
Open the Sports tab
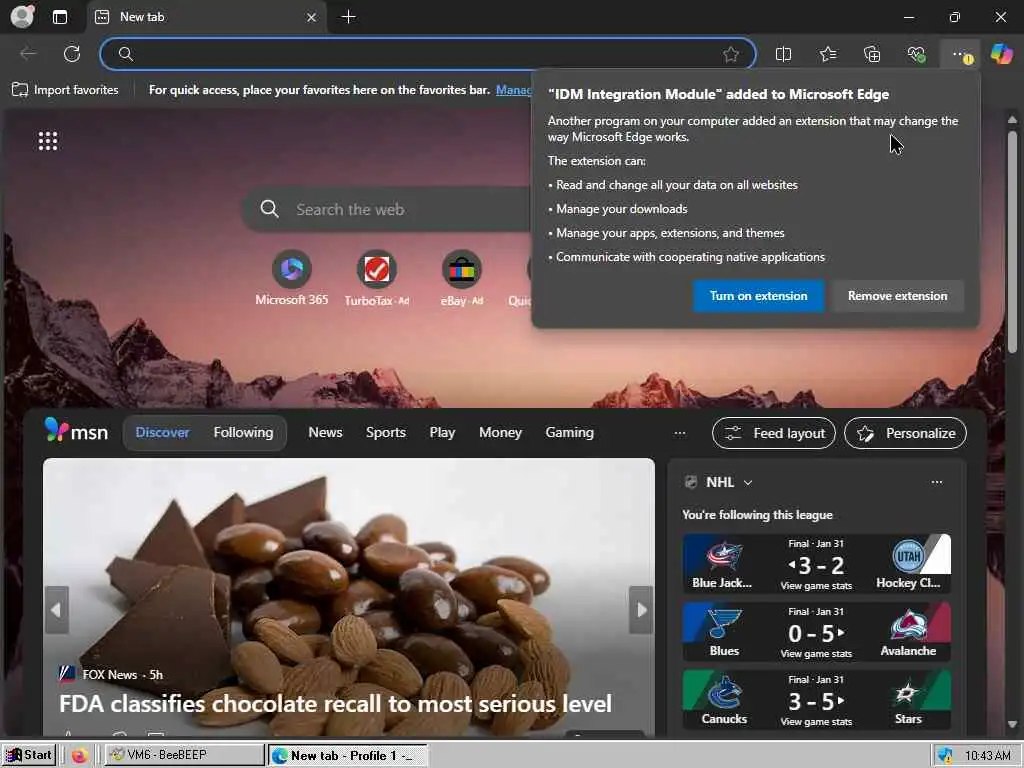(385, 432)
